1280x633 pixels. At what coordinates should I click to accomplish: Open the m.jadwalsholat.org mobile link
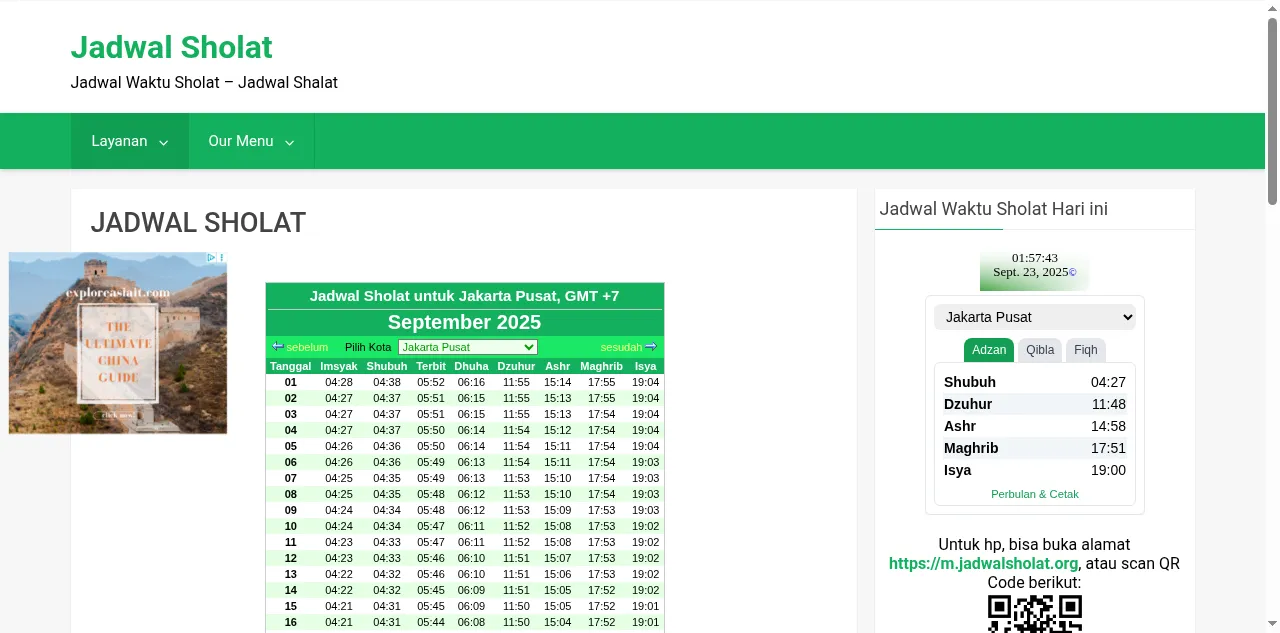[983, 564]
